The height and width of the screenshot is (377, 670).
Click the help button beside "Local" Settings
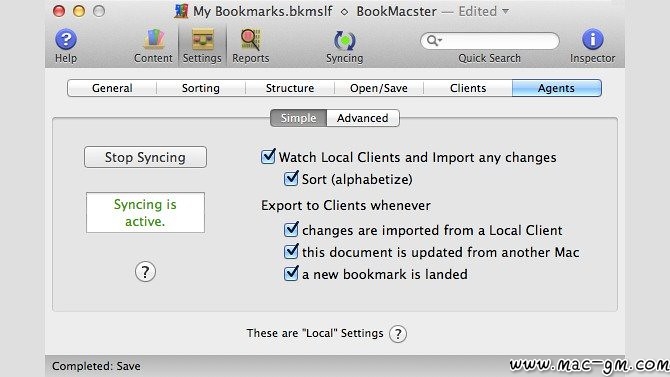tap(398, 334)
